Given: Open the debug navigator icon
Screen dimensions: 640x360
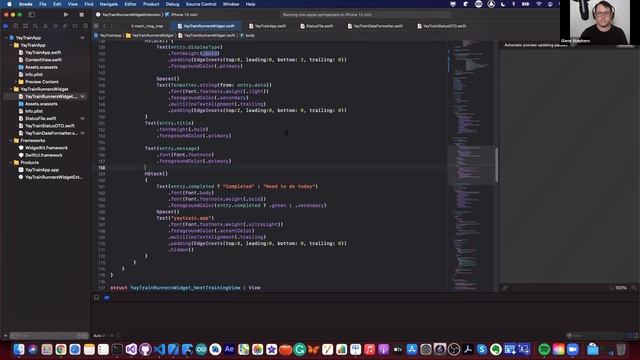Looking at the screenshot, I should [65, 26].
